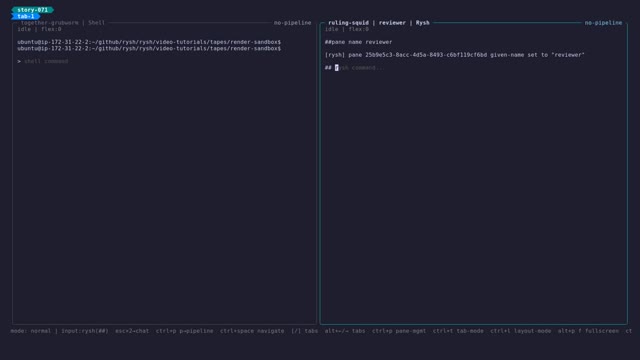This screenshot has width=640, height=360.
Task: Click the no-pipeline label on the Shell pane
Action: tap(292, 23)
